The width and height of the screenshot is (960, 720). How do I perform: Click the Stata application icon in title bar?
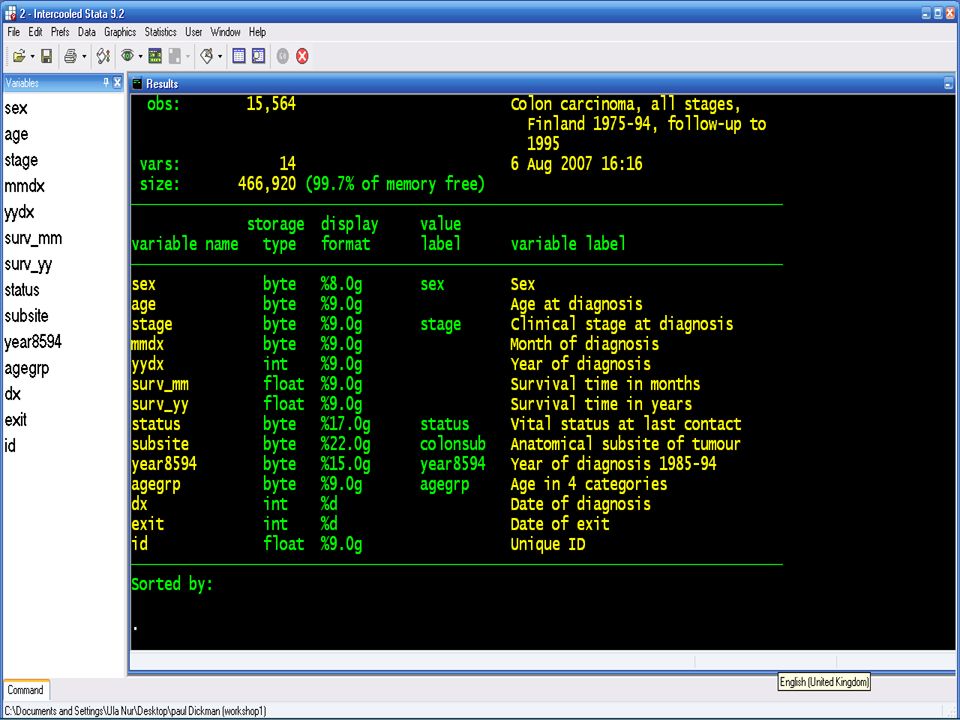tap(10, 13)
